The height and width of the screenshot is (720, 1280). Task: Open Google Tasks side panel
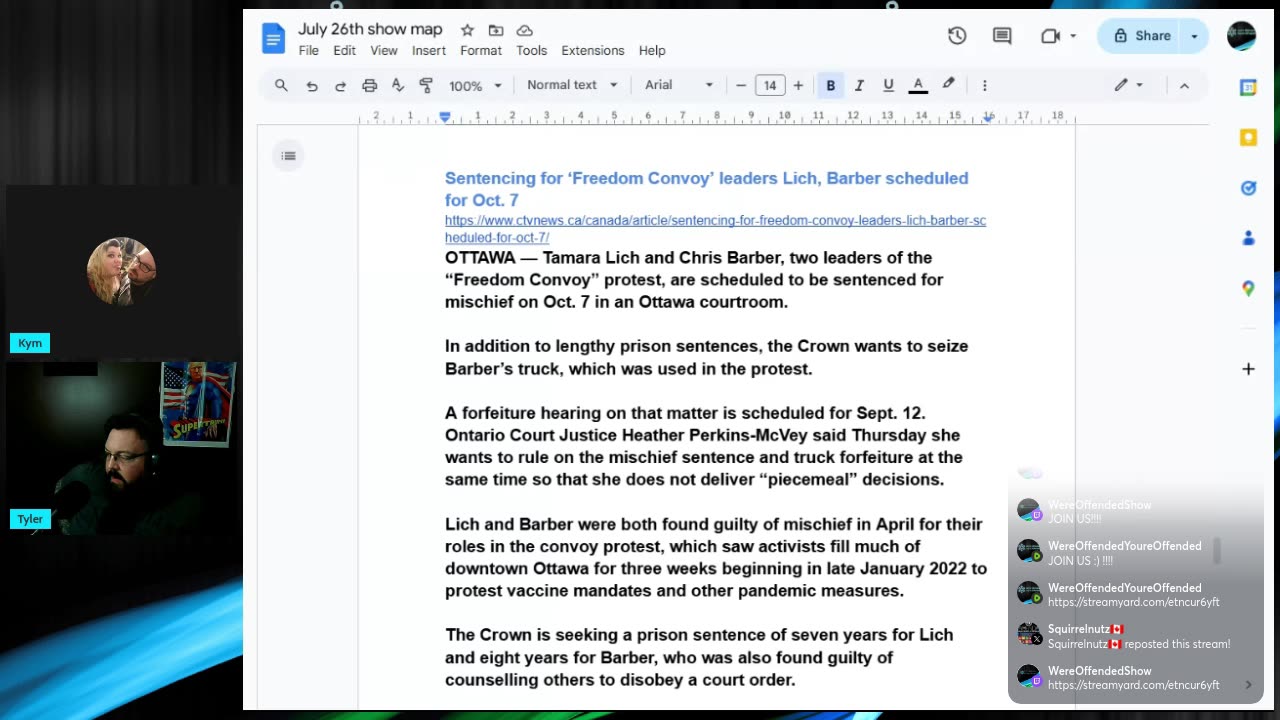pyautogui.click(x=1248, y=188)
